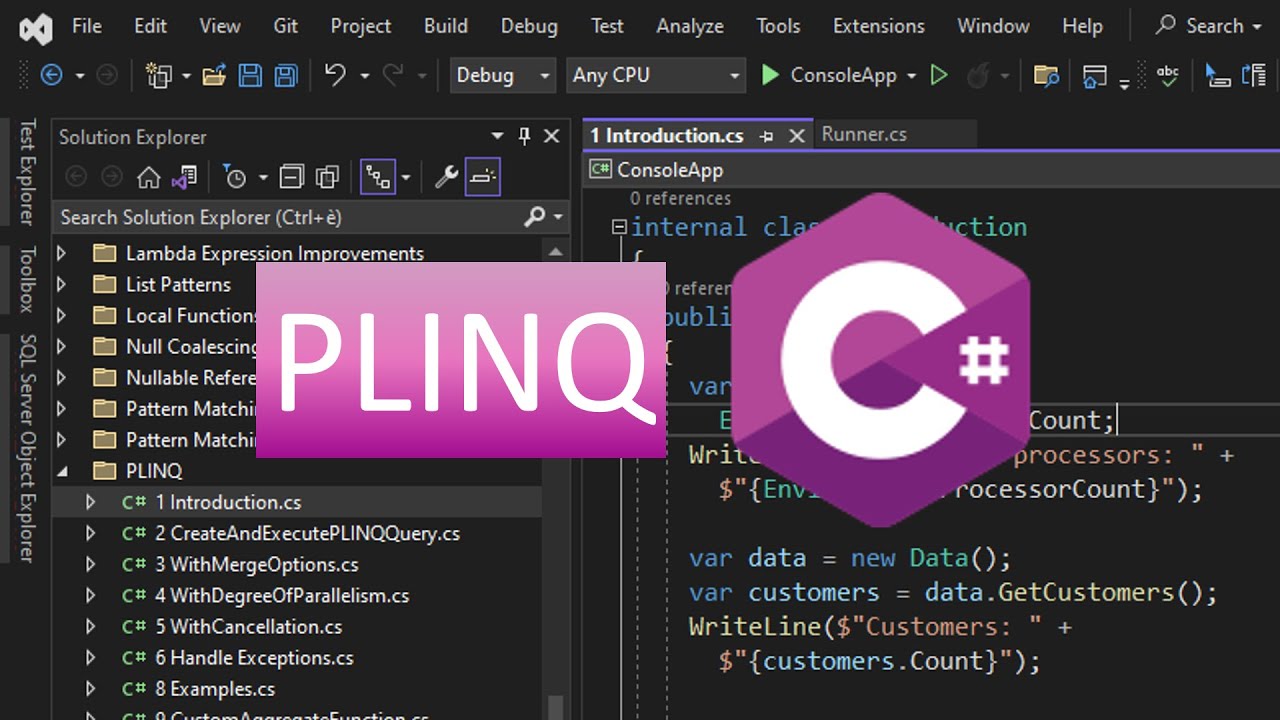Open the SQL Server Object Explorer side tab
The width and height of the screenshot is (1280, 720).
click(x=27, y=447)
